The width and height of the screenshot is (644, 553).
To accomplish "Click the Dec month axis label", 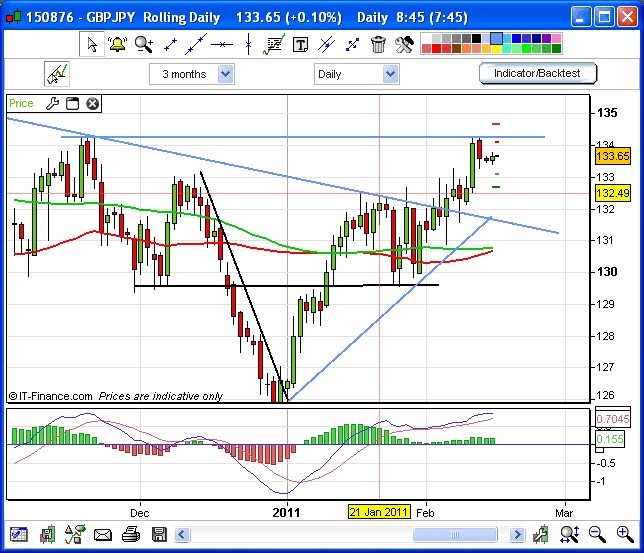I will [140, 513].
